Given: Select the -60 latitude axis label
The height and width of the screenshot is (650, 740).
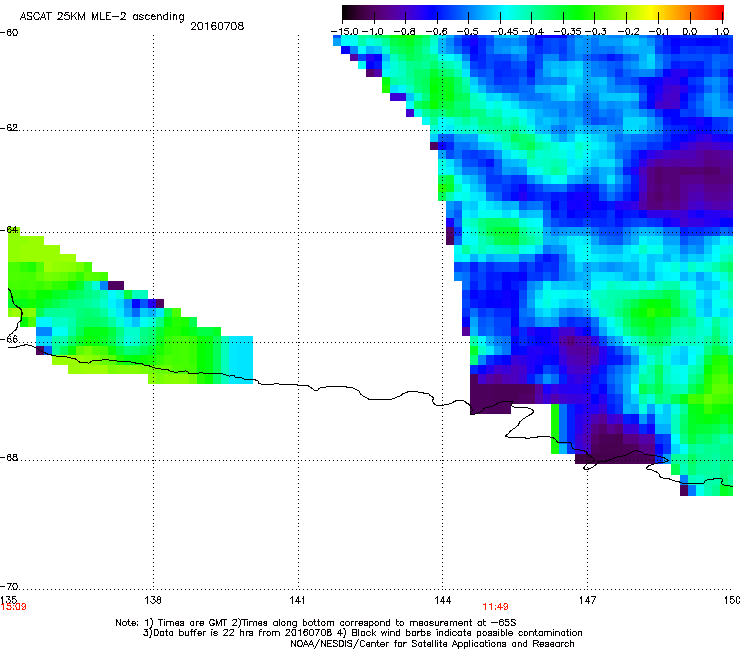Looking at the screenshot, I should [x=9, y=33].
